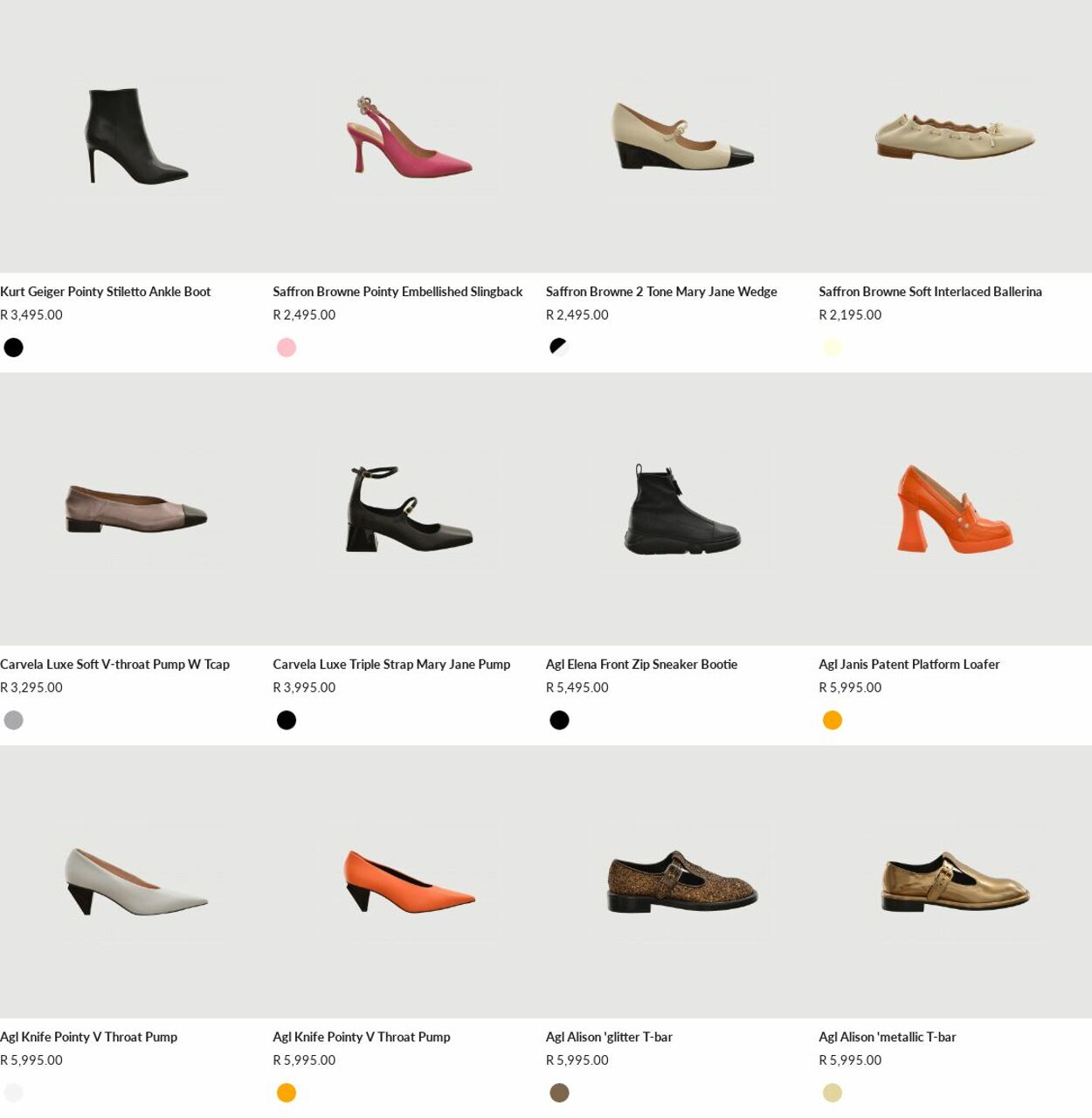Click price R 3,995.00 under Triple Strap Pump

(304, 688)
